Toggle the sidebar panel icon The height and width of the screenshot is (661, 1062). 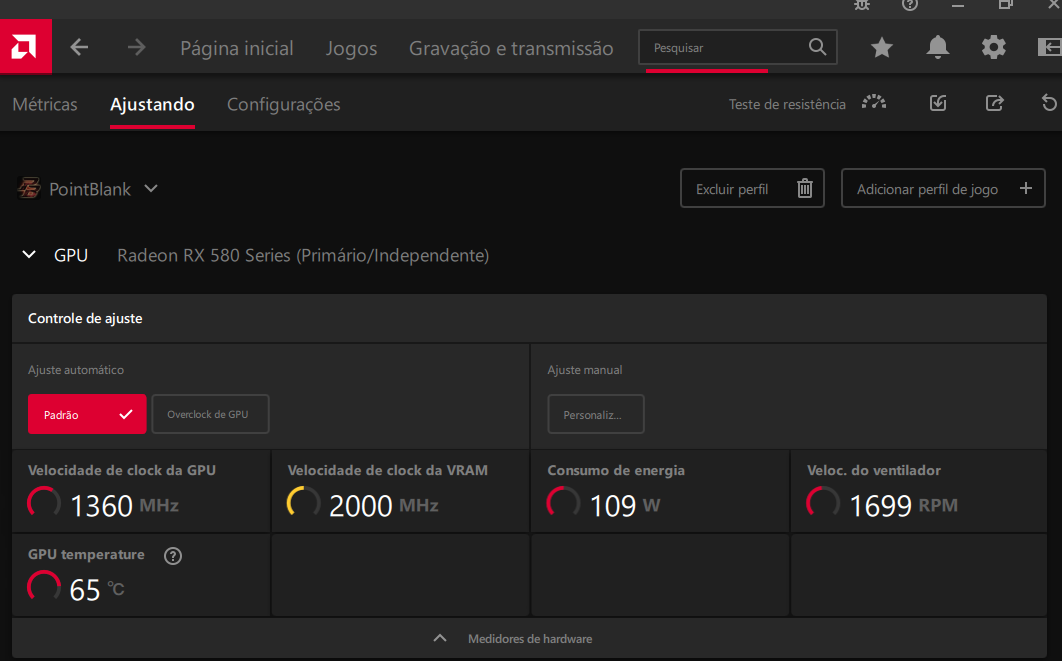pyautogui.click(x=1049, y=47)
